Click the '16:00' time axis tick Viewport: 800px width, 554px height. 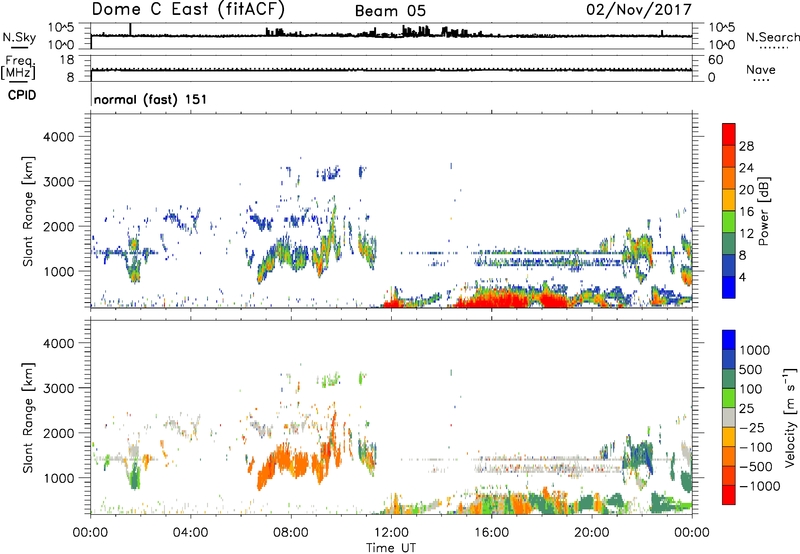491,533
